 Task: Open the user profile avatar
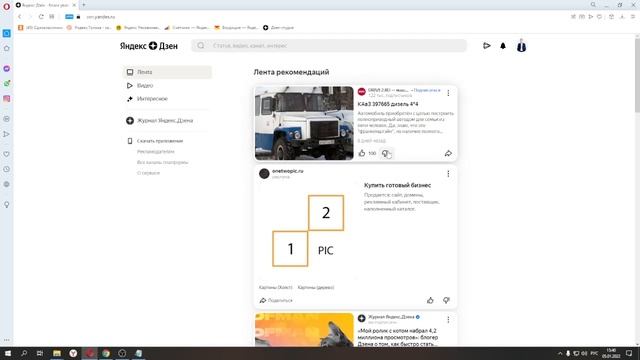click(521, 46)
